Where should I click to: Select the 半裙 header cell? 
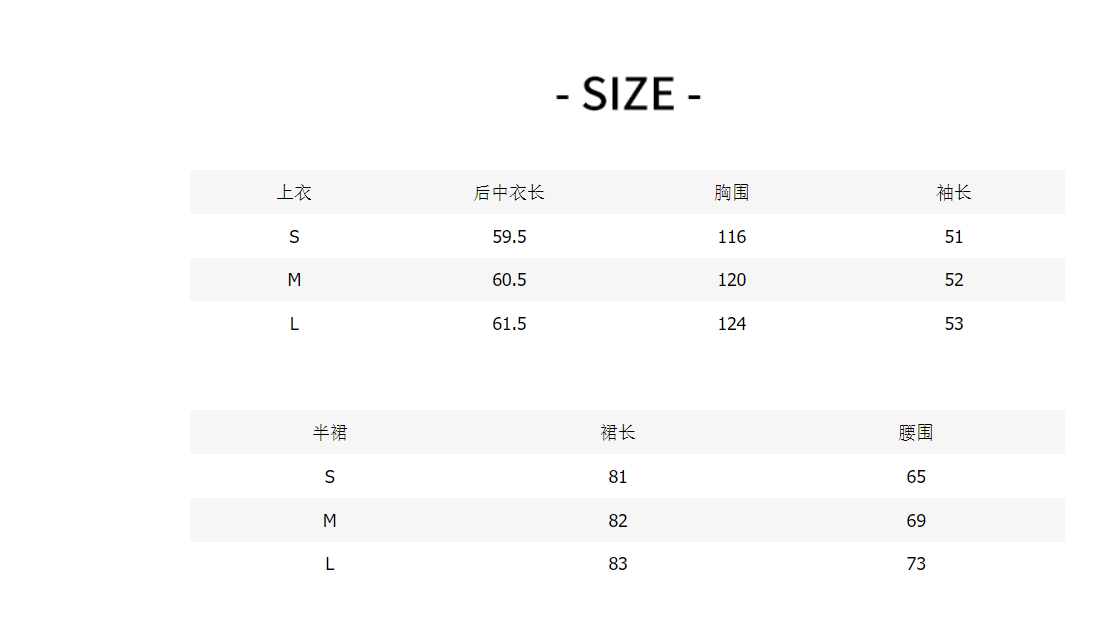pyautogui.click(x=330, y=433)
